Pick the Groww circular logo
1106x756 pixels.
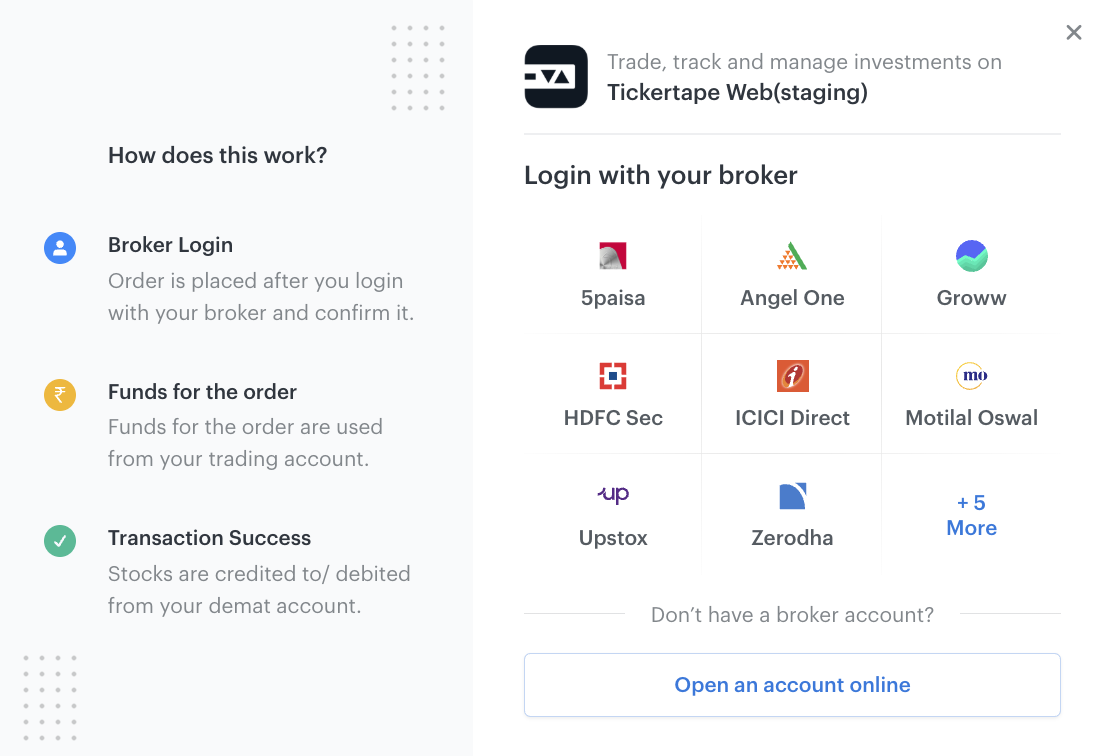click(x=971, y=256)
